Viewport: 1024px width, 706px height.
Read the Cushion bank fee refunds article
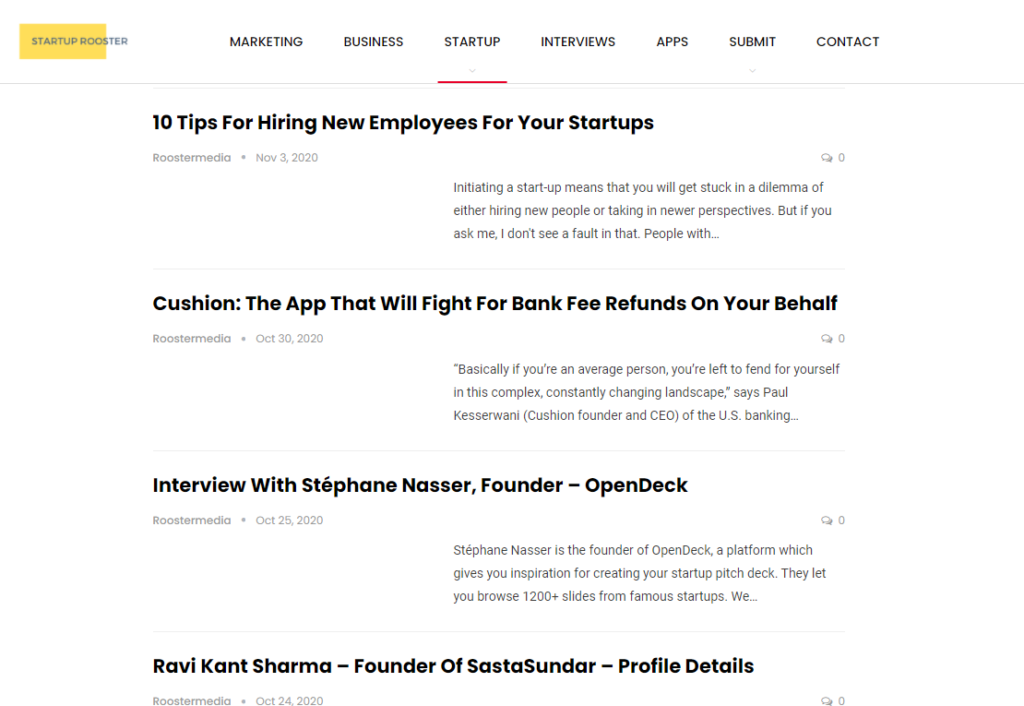click(x=494, y=303)
